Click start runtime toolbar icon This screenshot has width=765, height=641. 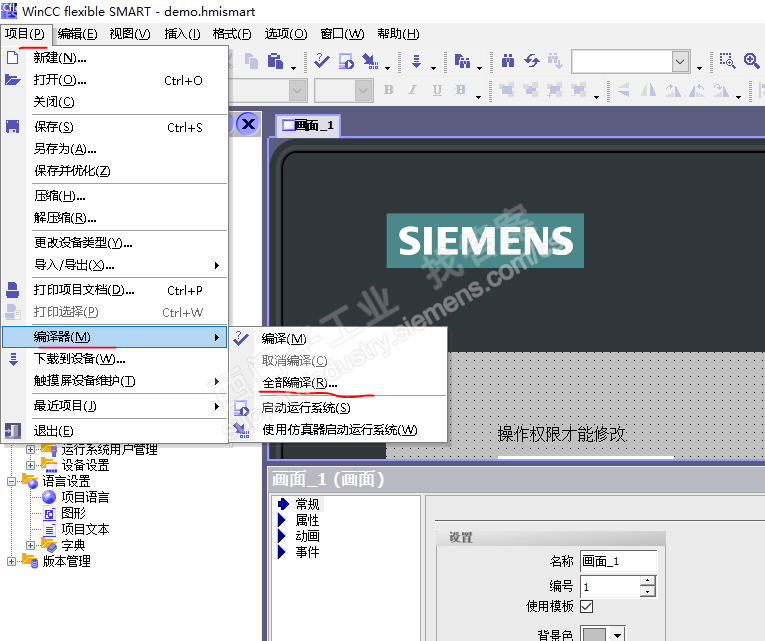click(x=346, y=61)
